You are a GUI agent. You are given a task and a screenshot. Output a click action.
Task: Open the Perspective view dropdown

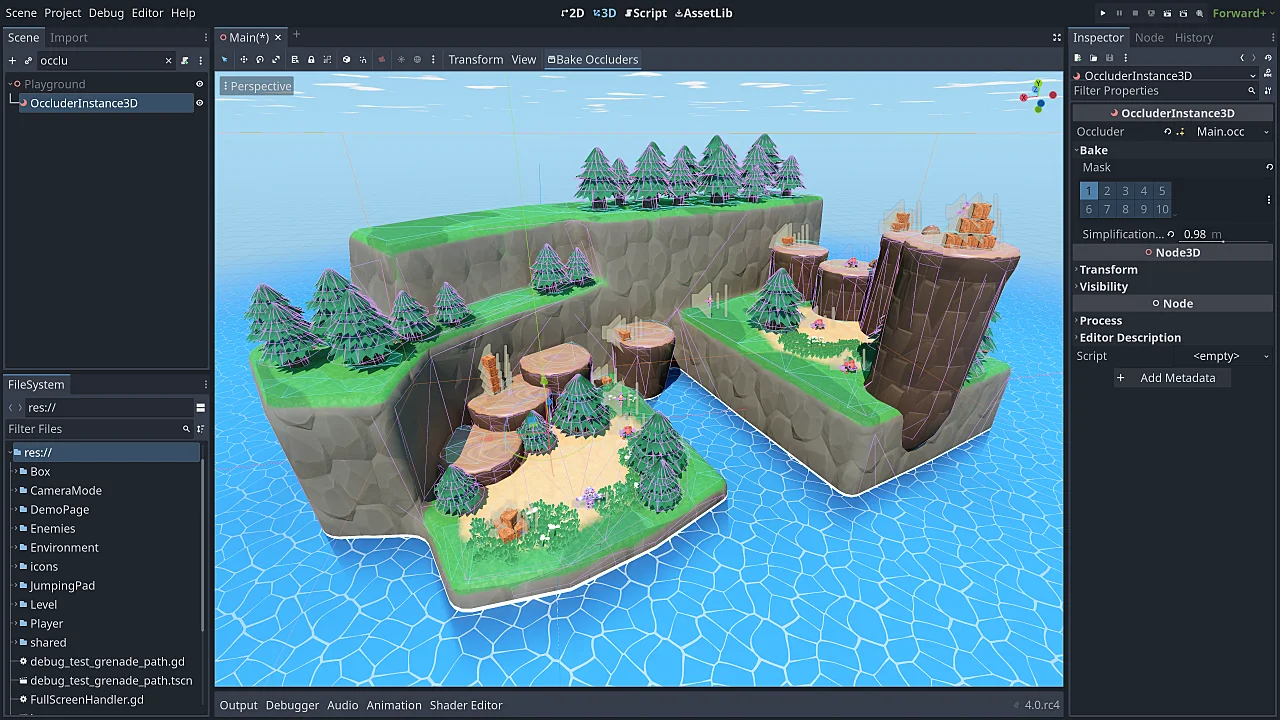click(x=258, y=86)
